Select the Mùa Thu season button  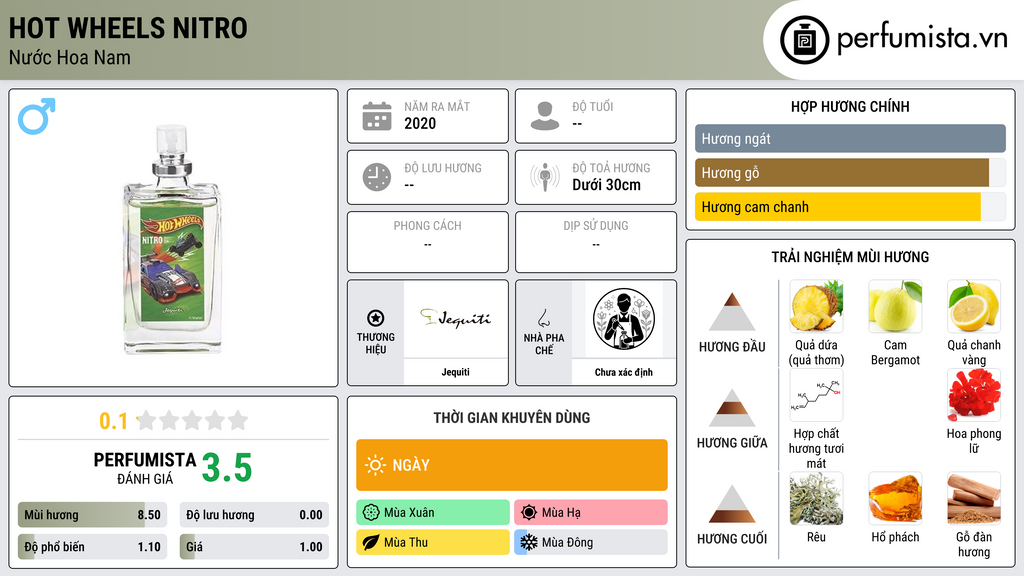pyautogui.click(x=432, y=542)
